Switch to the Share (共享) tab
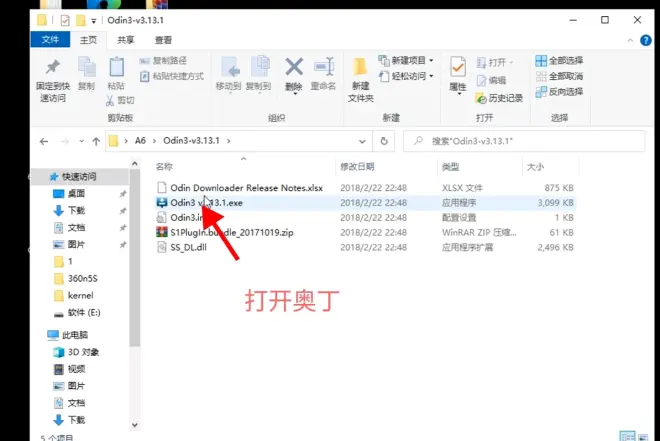The width and height of the screenshot is (660, 441). (125, 40)
